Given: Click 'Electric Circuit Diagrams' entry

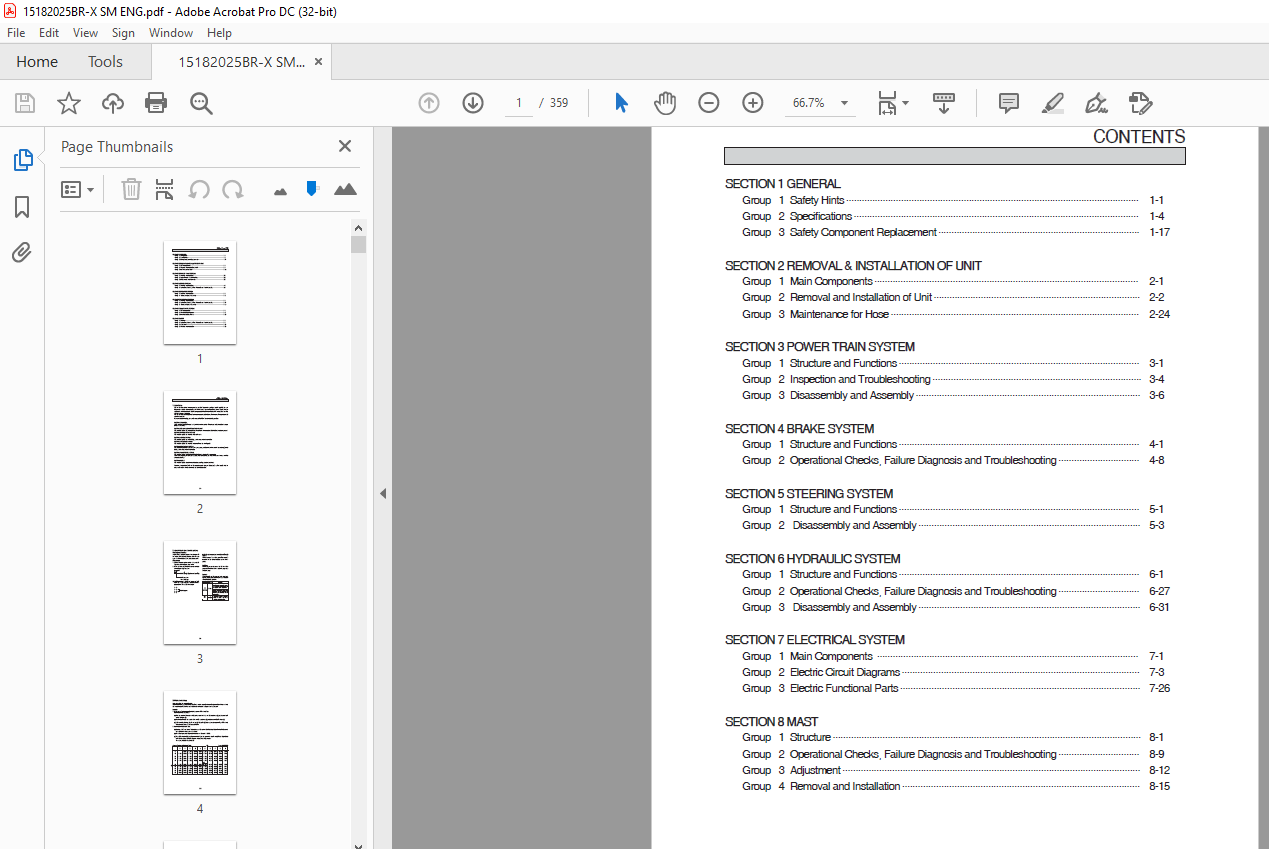Looking at the screenshot, I should pos(845,672).
